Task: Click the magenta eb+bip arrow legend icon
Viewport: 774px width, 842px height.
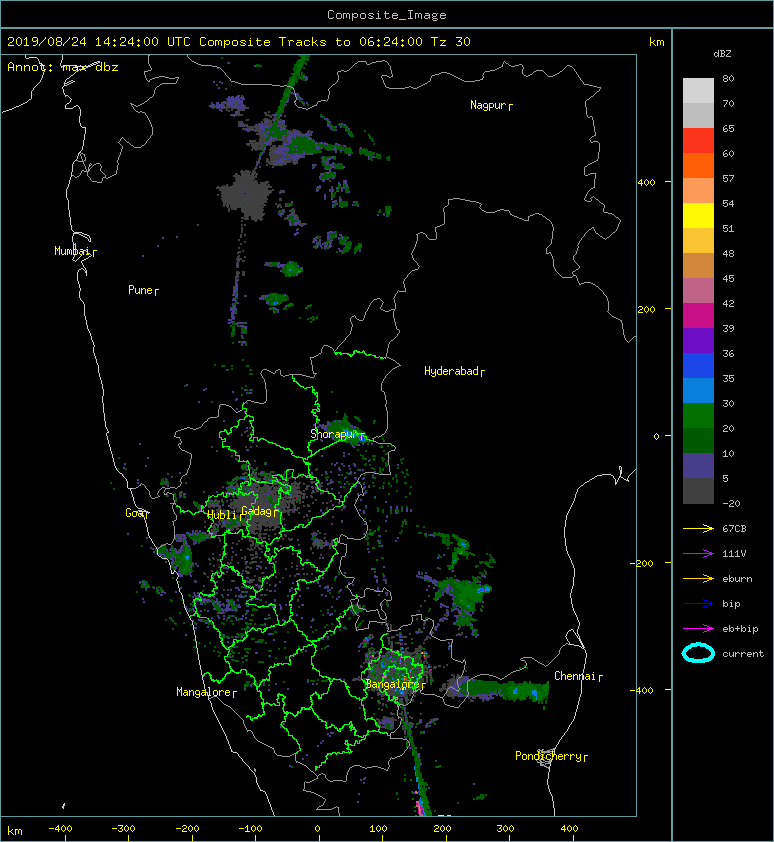Action: click(698, 628)
